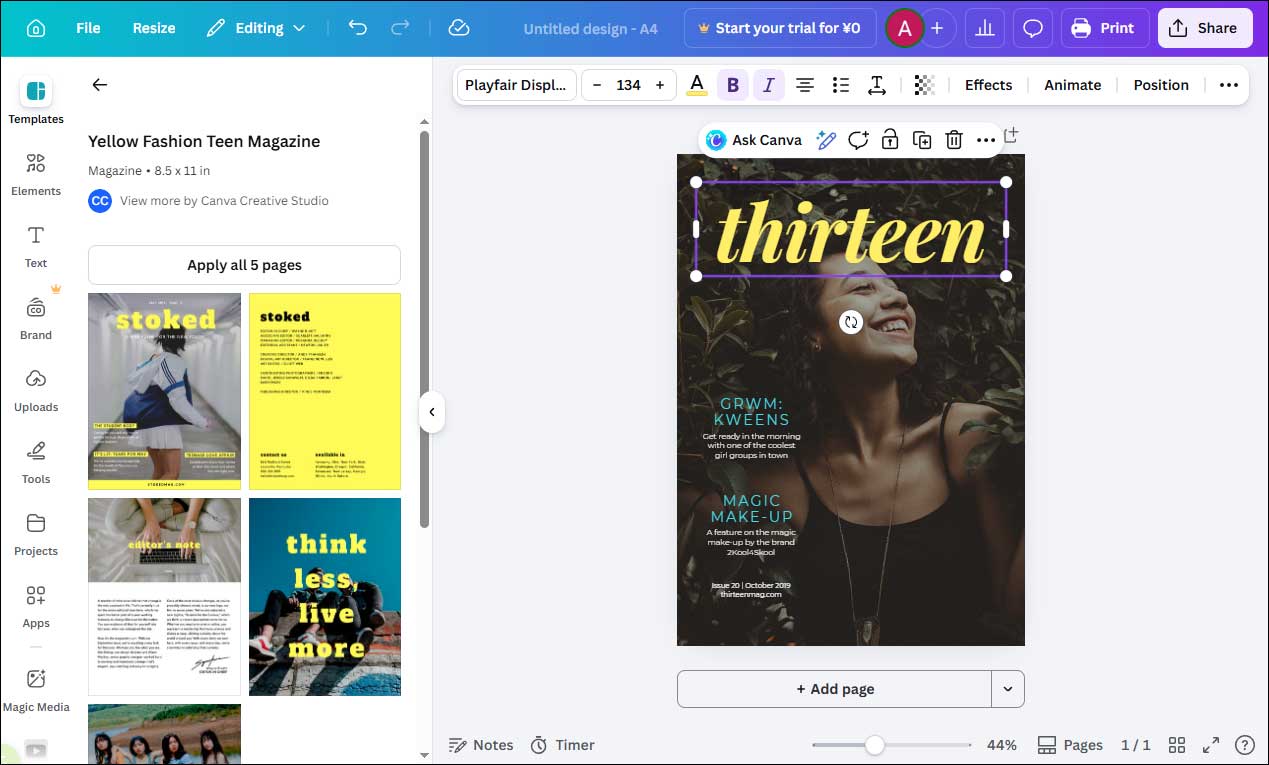This screenshot has width=1269, height=765.
Task: Lock the selected text element
Action: click(x=889, y=140)
